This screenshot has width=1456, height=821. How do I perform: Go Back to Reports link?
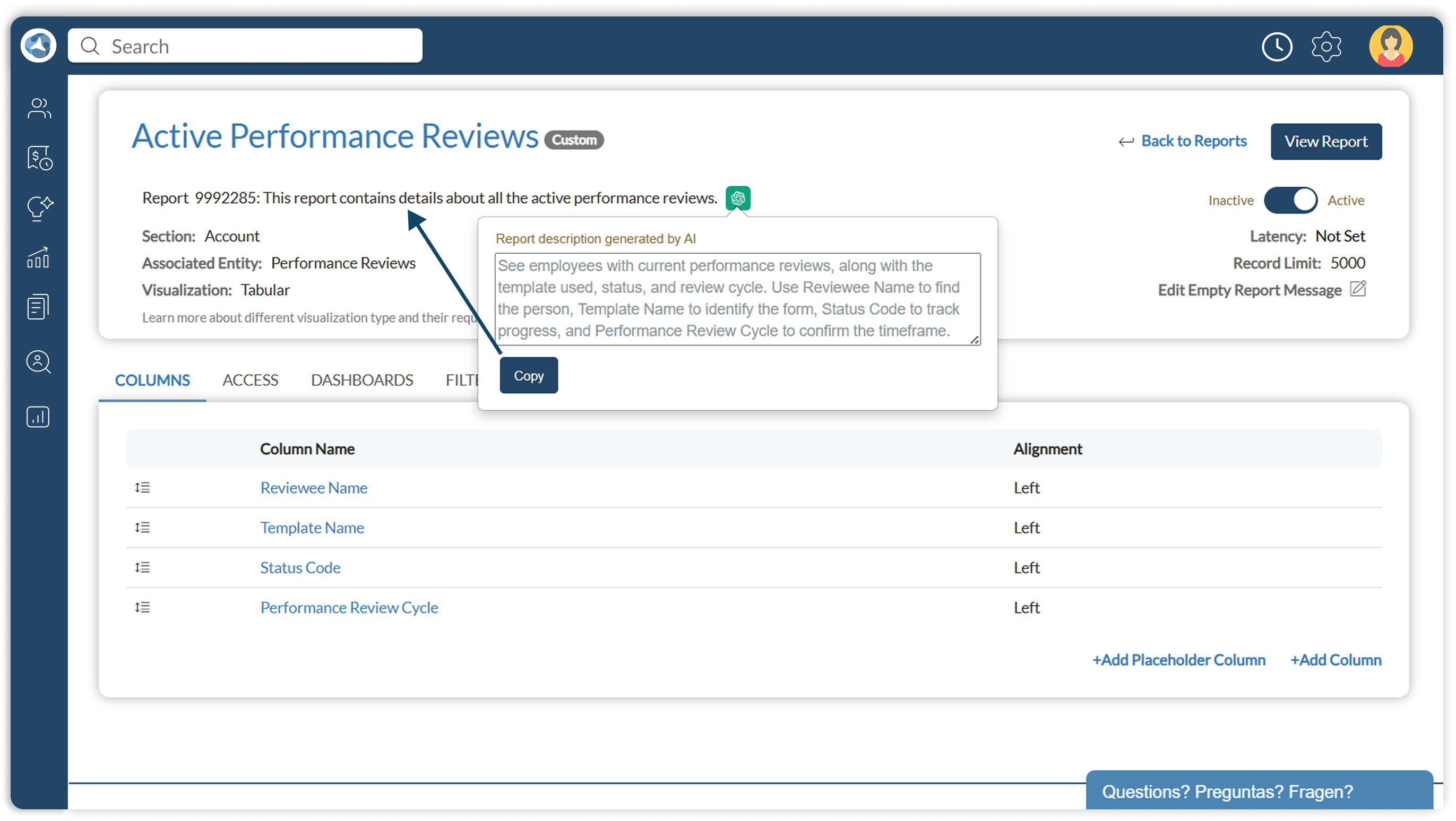click(x=1193, y=141)
